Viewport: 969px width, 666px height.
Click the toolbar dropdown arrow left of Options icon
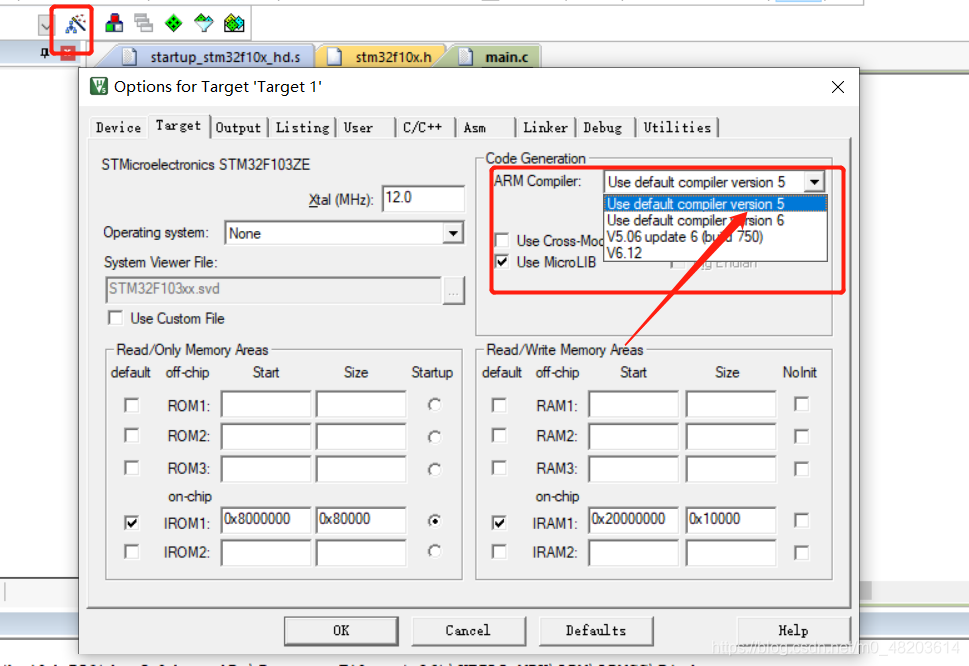(46, 25)
